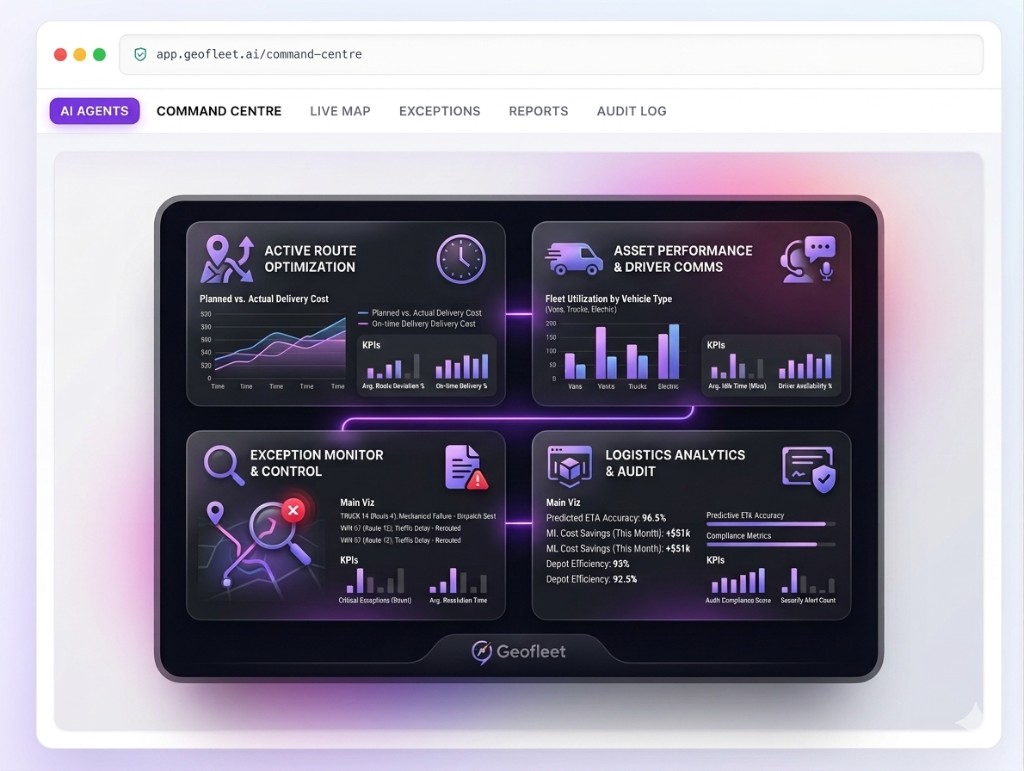The width and height of the screenshot is (1024, 771).
Task: Click the Exception Monitor & Control title
Action: tap(316, 463)
